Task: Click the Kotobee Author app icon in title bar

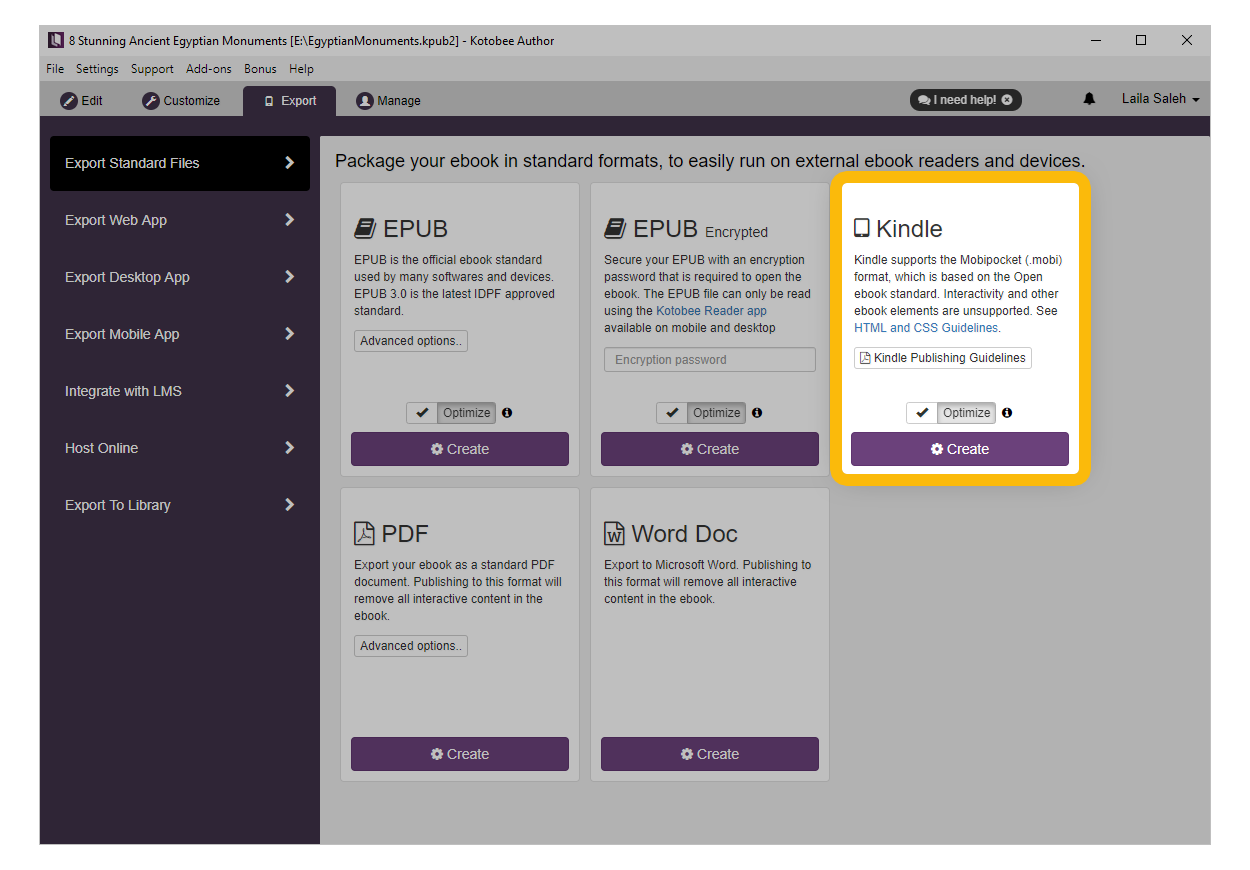Action: (56, 41)
